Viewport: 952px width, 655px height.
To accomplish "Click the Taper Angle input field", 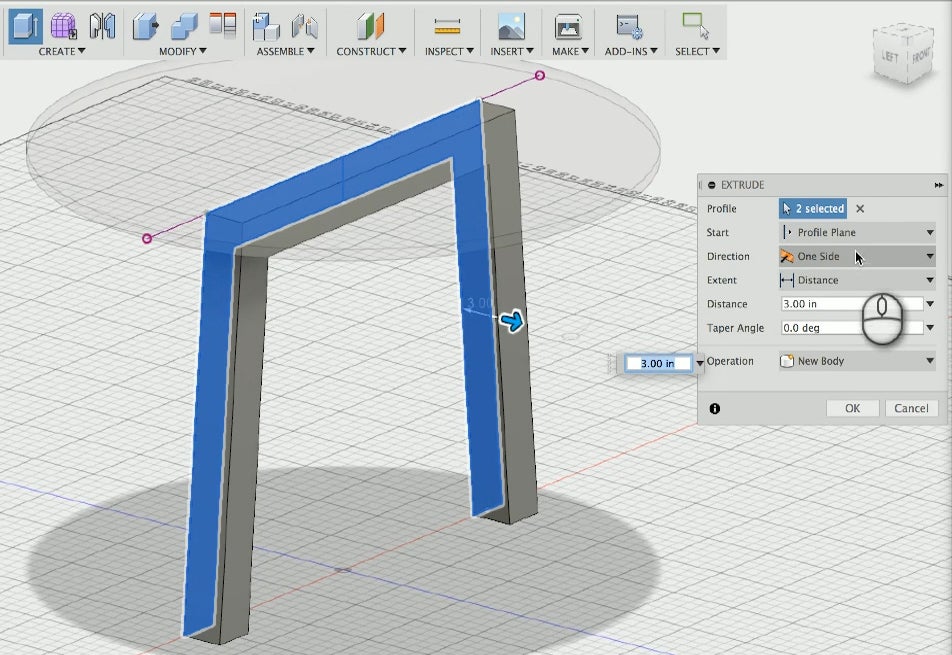I will click(x=852, y=328).
